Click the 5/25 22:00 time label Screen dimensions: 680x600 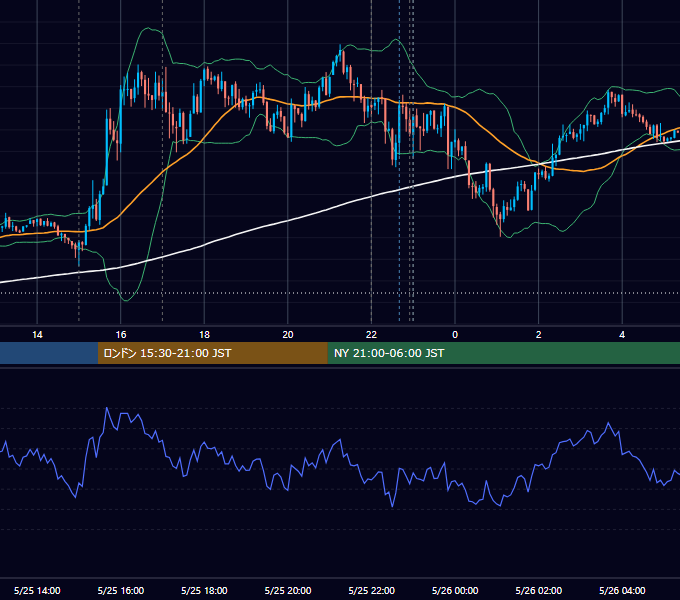372,590
